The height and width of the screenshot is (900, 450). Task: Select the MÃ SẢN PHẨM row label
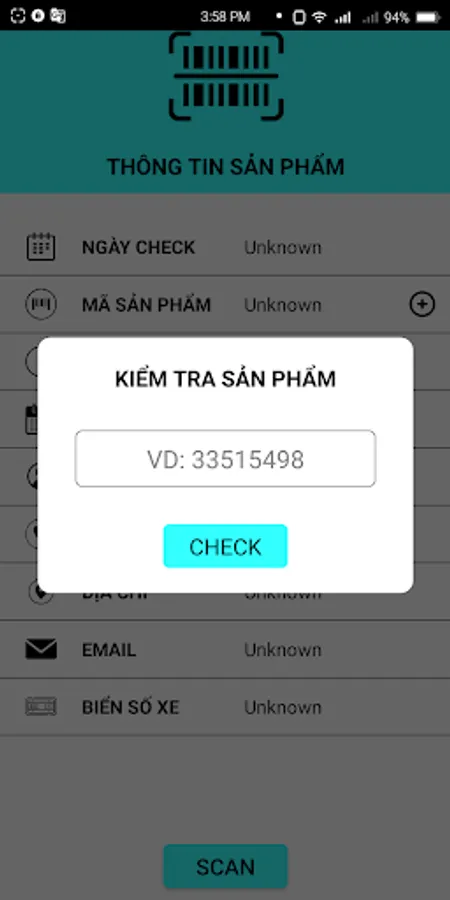coord(146,304)
